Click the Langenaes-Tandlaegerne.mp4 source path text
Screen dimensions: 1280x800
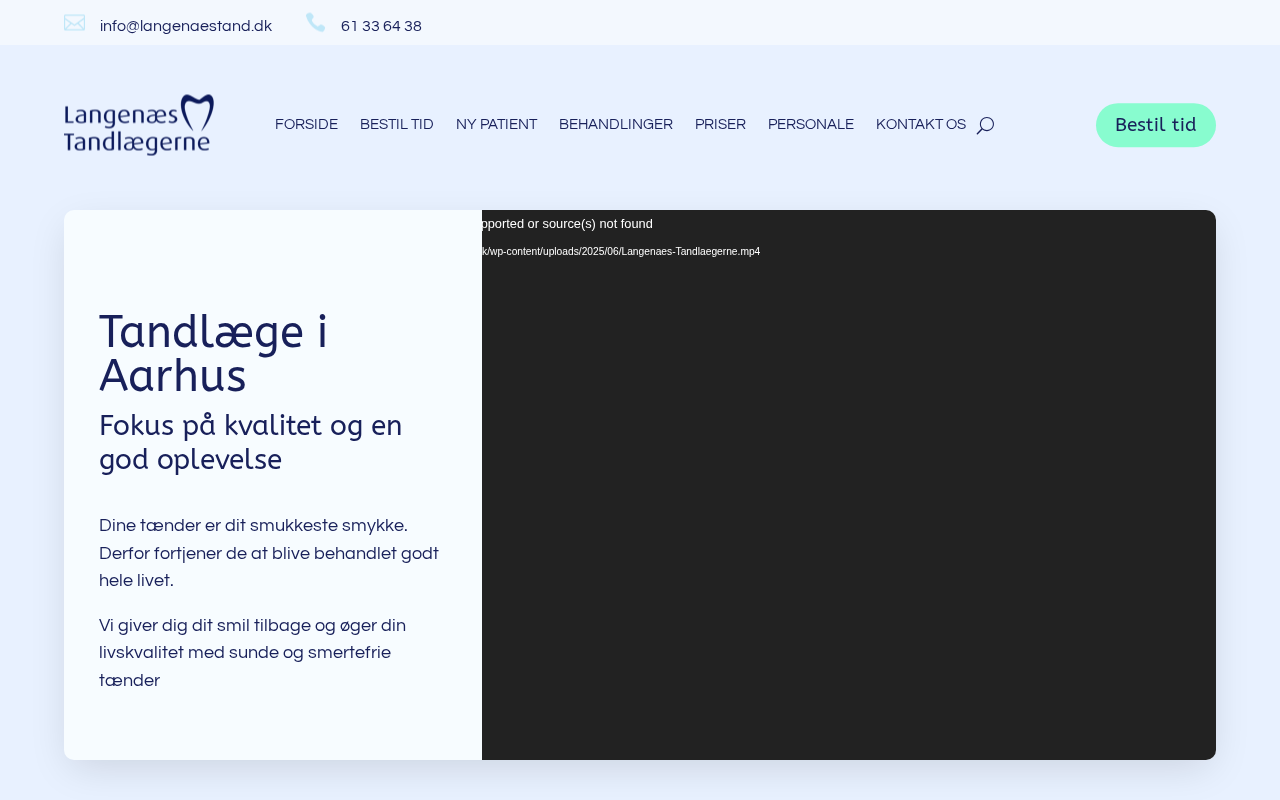pos(621,252)
